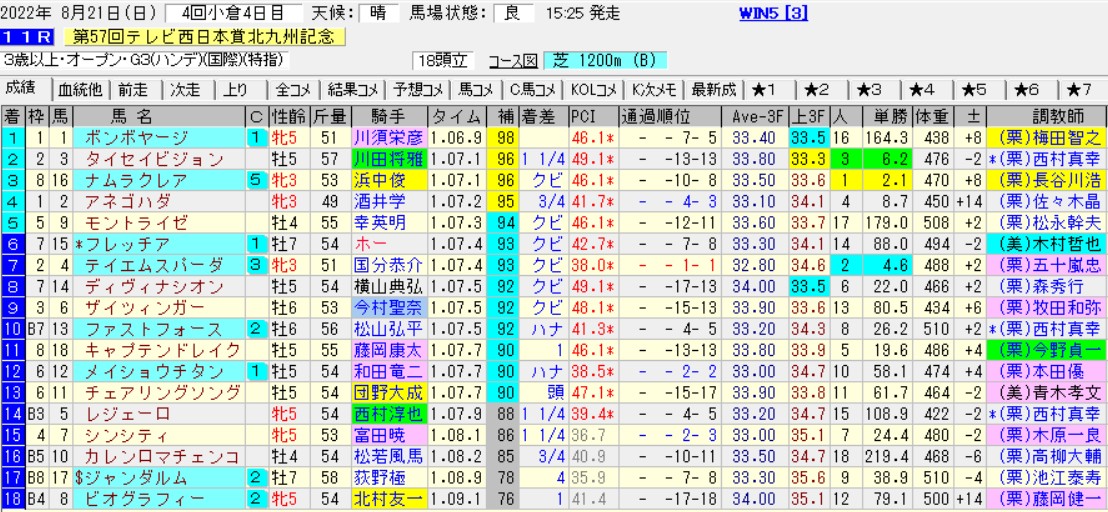This screenshot has height=512, width=1108.
Task: Show the 上り tab
Action: (x=237, y=88)
